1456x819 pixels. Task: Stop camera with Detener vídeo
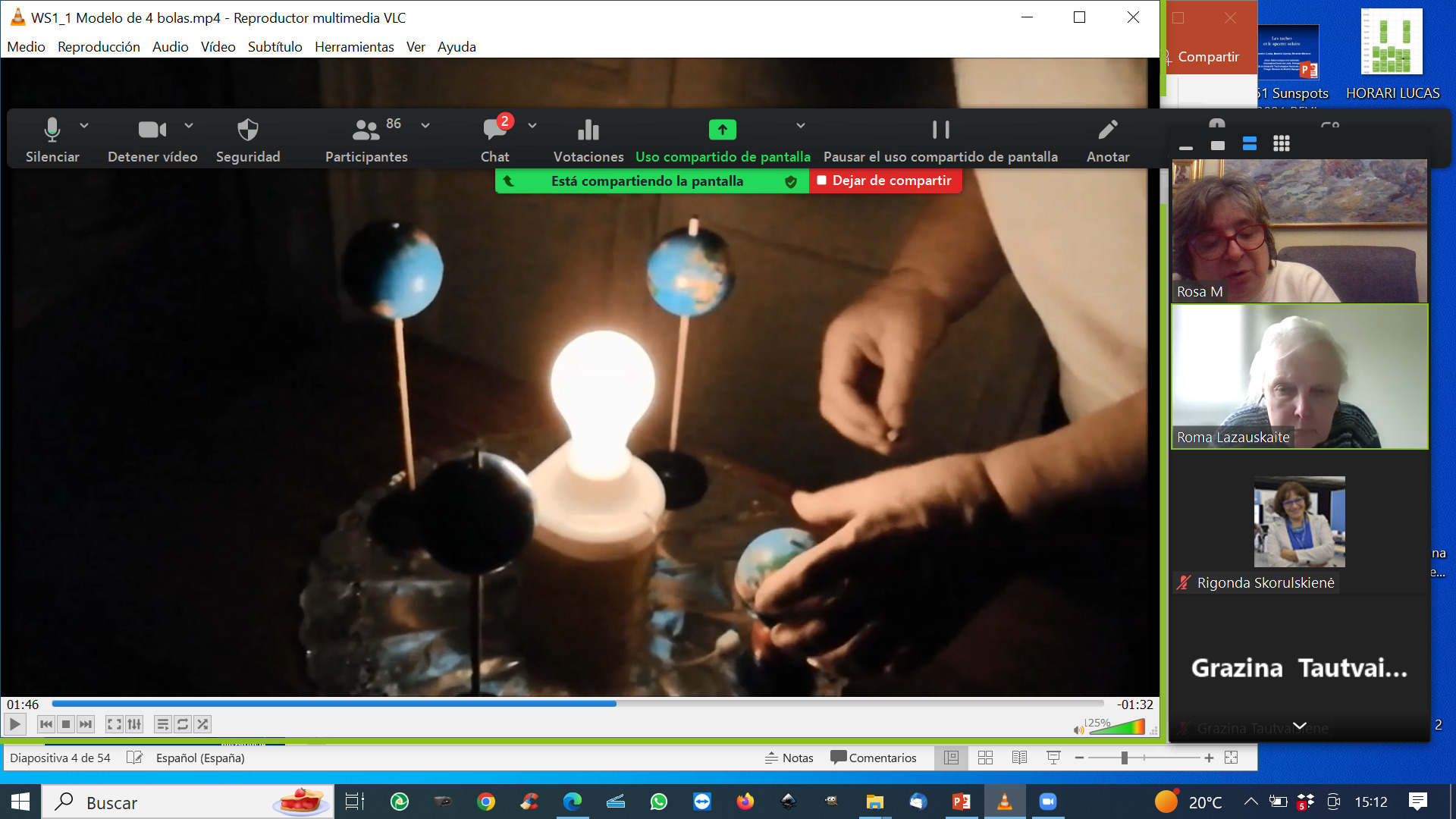pos(152,140)
